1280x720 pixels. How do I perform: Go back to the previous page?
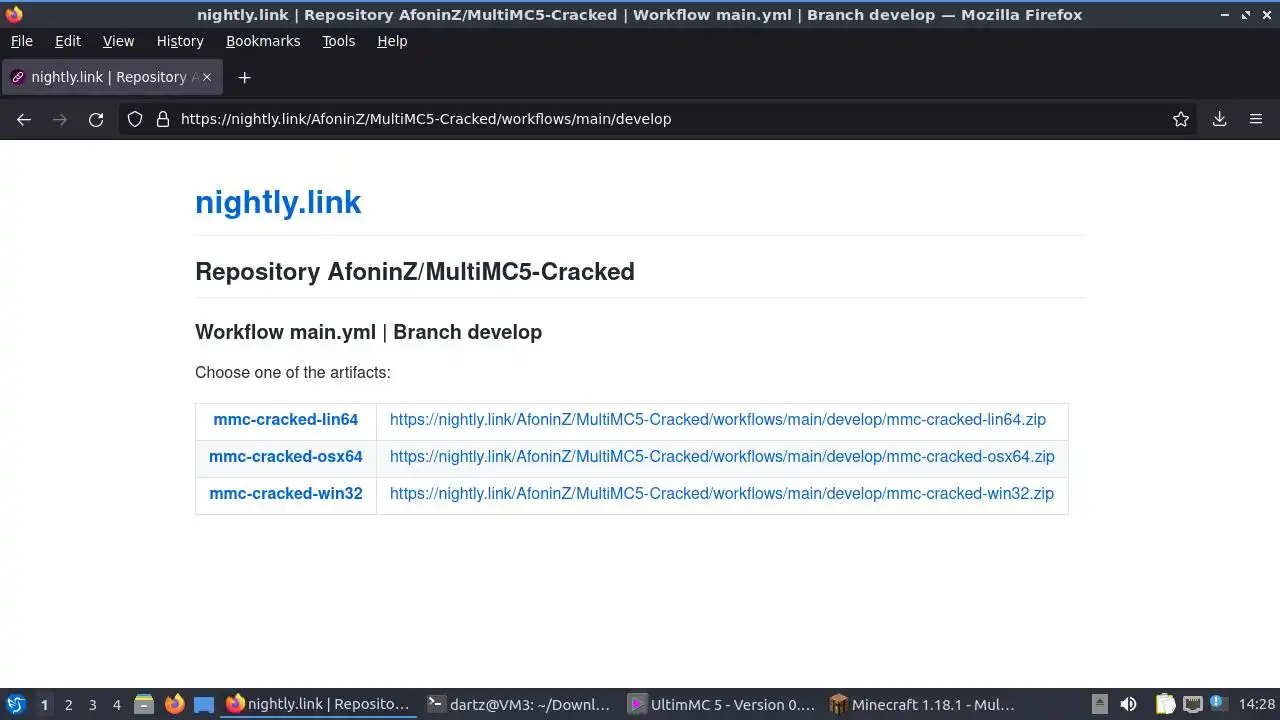tap(24, 119)
